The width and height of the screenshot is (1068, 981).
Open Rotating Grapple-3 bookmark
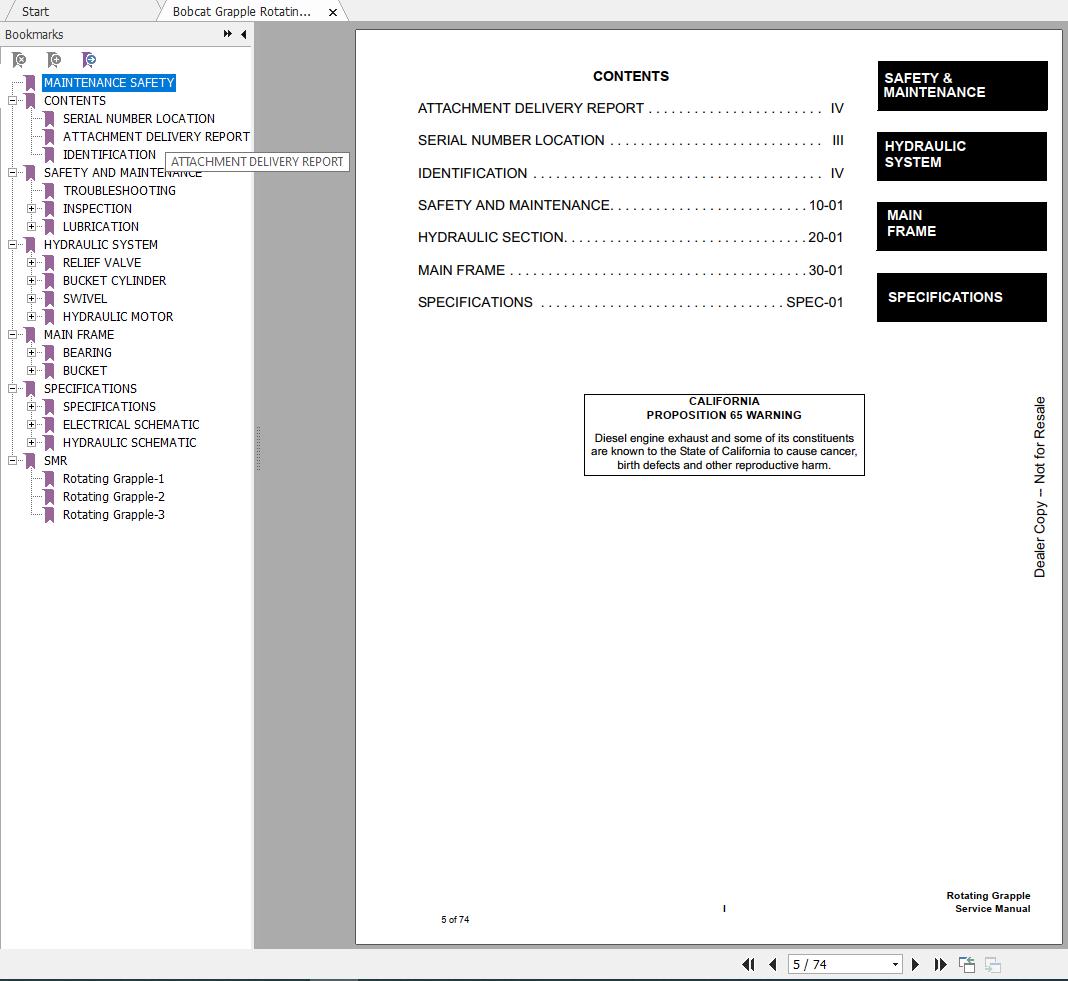click(x=113, y=515)
